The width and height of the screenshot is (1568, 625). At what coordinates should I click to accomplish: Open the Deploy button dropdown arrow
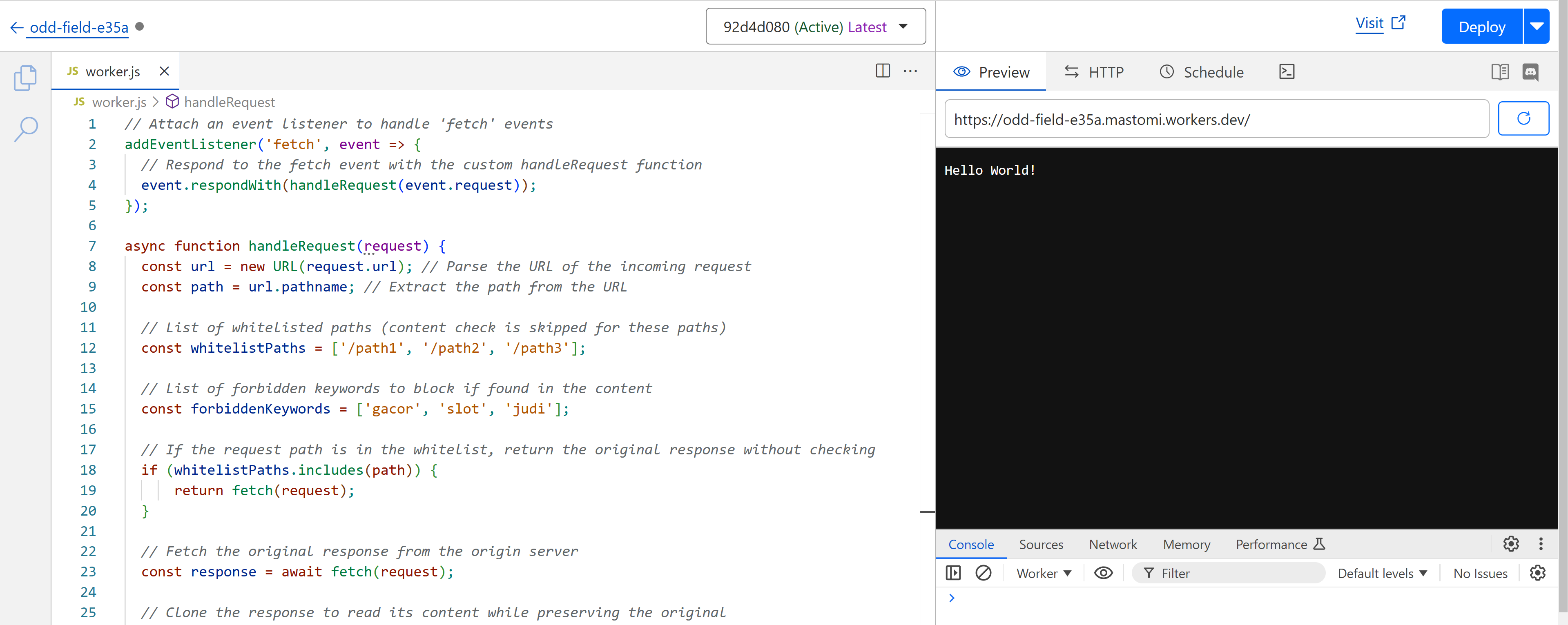(x=1537, y=27)
